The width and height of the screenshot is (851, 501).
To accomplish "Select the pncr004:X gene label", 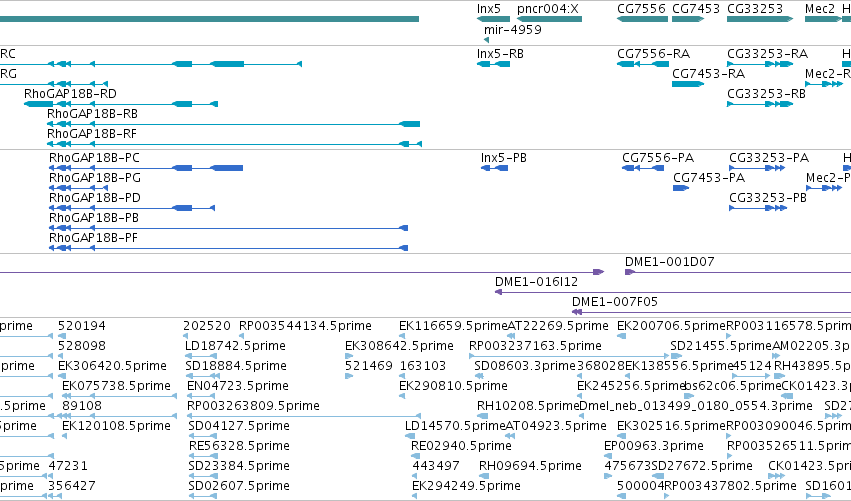I will tap(548, 9).
